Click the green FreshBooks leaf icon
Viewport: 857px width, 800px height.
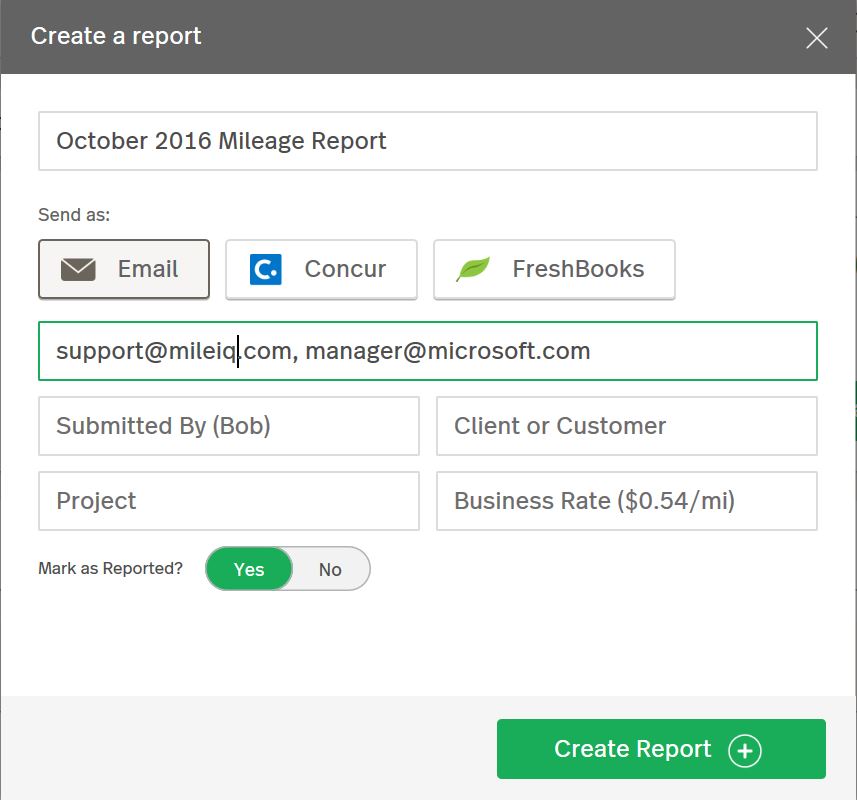tap(473, 269)
